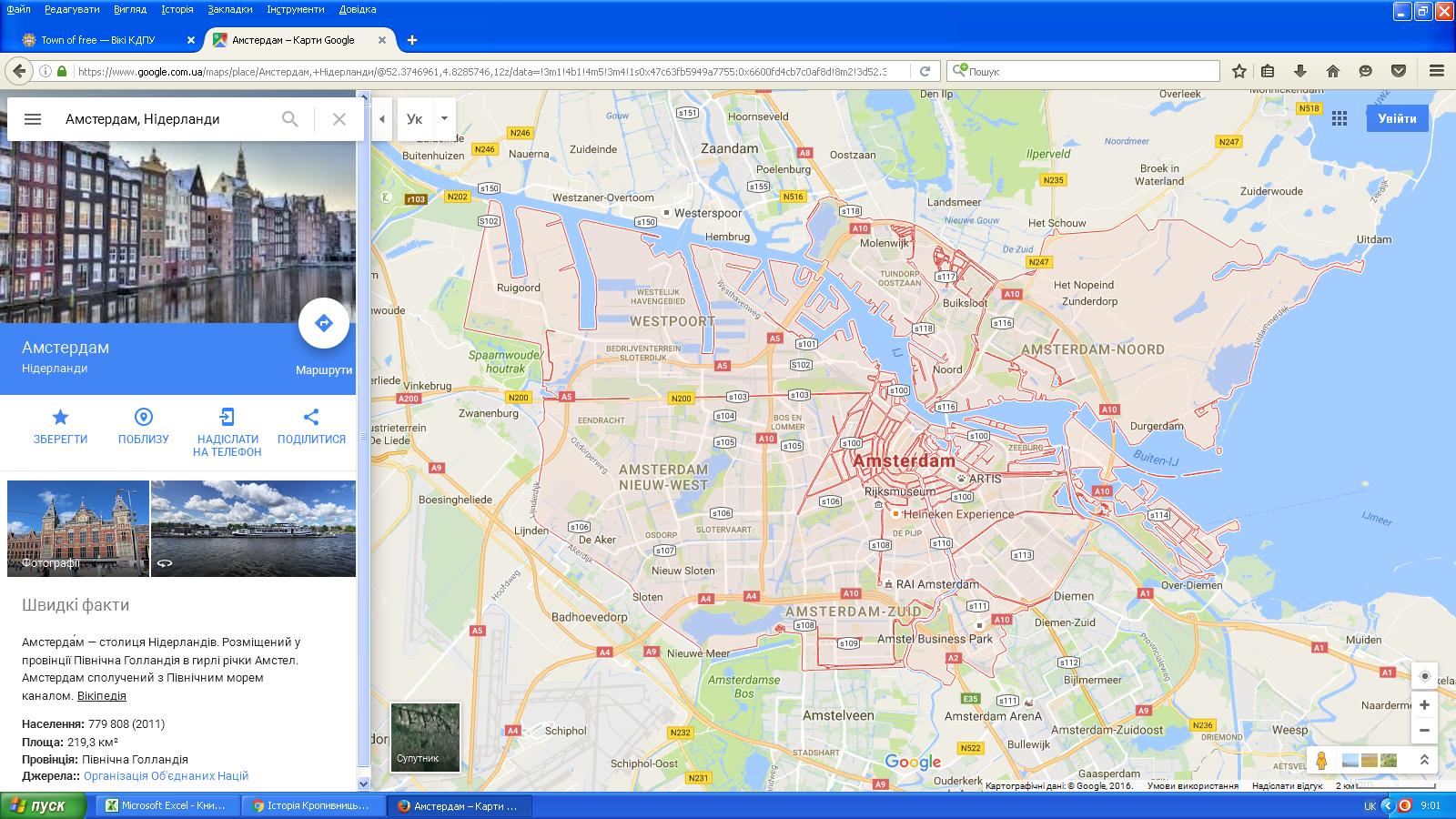
Task: Zoom in with the plus button
Action: click(x=1425, y=705)
